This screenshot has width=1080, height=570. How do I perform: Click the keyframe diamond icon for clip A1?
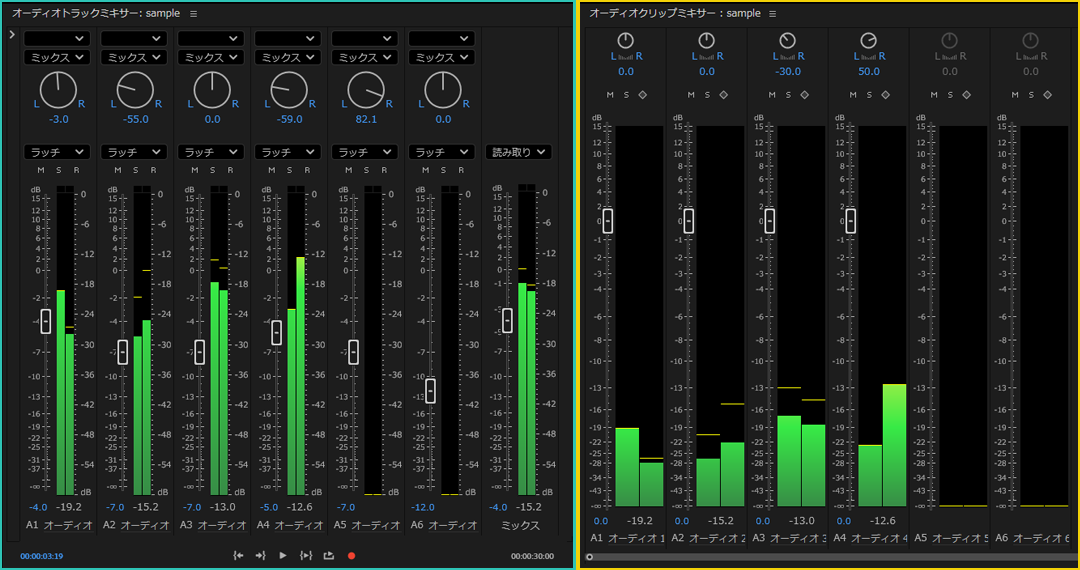tap(643, 95)
